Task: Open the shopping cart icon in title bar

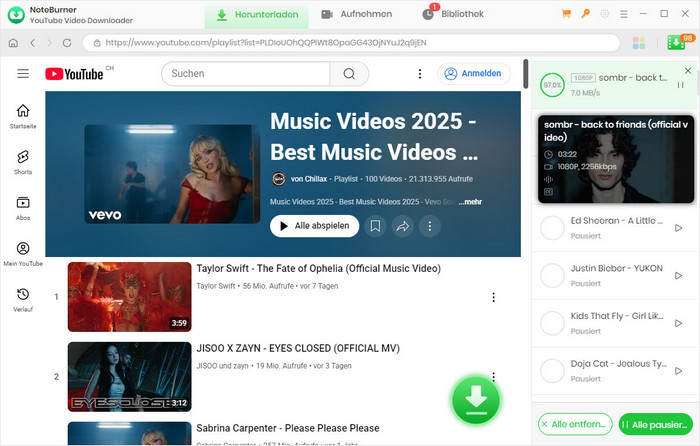Action: [567, 14]
